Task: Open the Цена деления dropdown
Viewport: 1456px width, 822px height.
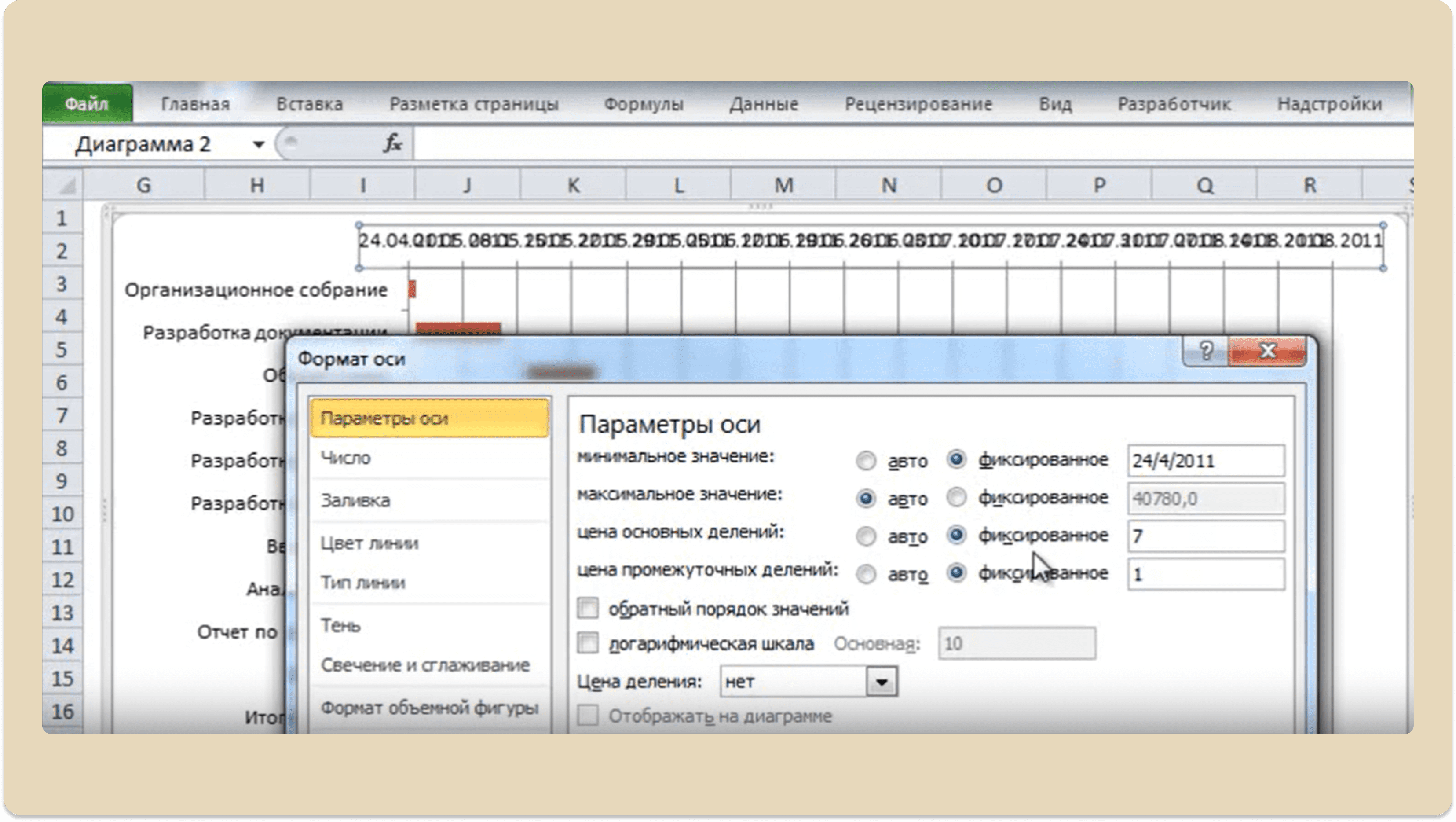Action: pos(881,682)
